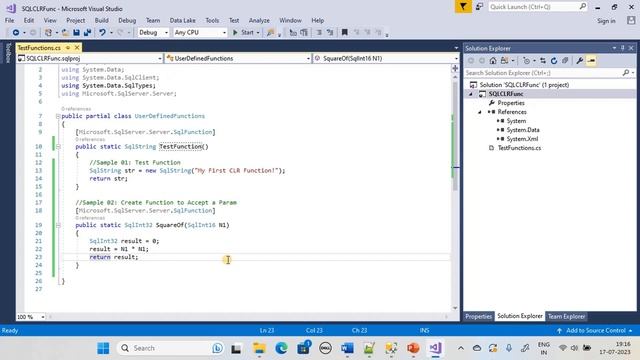Click the feedback icon beside Quick Launch

(479, 7)
